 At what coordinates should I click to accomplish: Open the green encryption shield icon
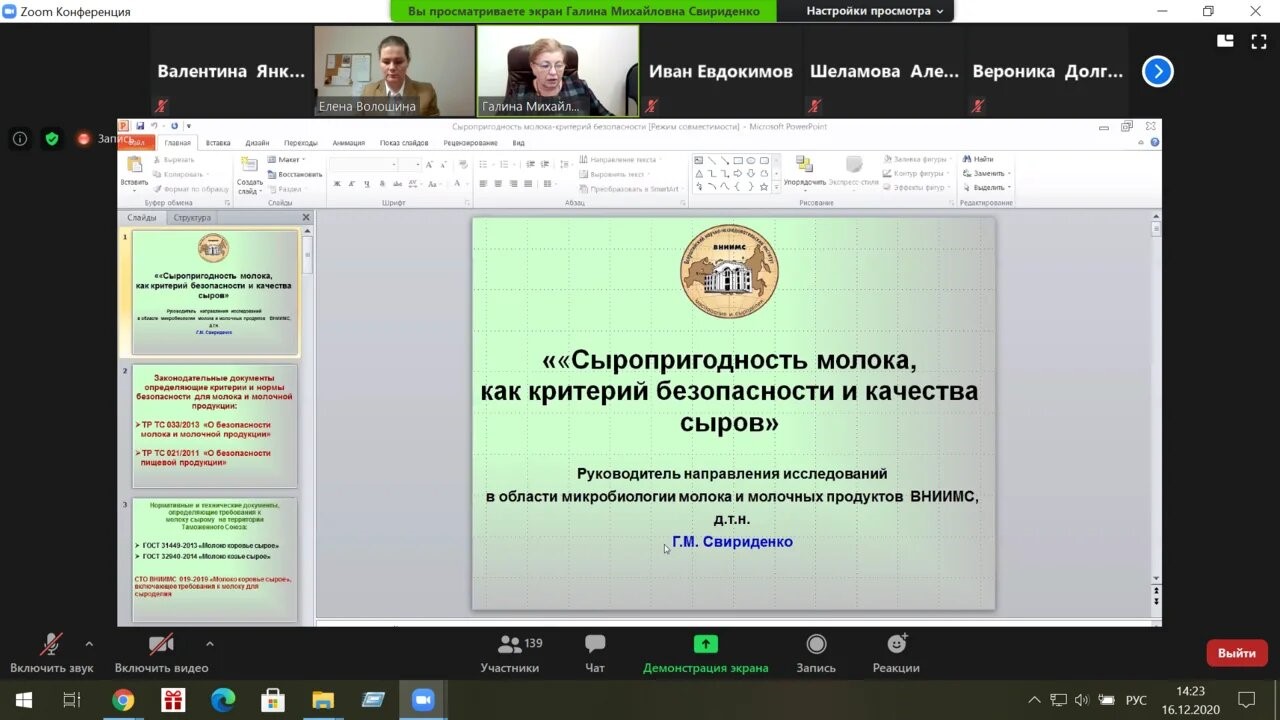[x=52, y=139]
